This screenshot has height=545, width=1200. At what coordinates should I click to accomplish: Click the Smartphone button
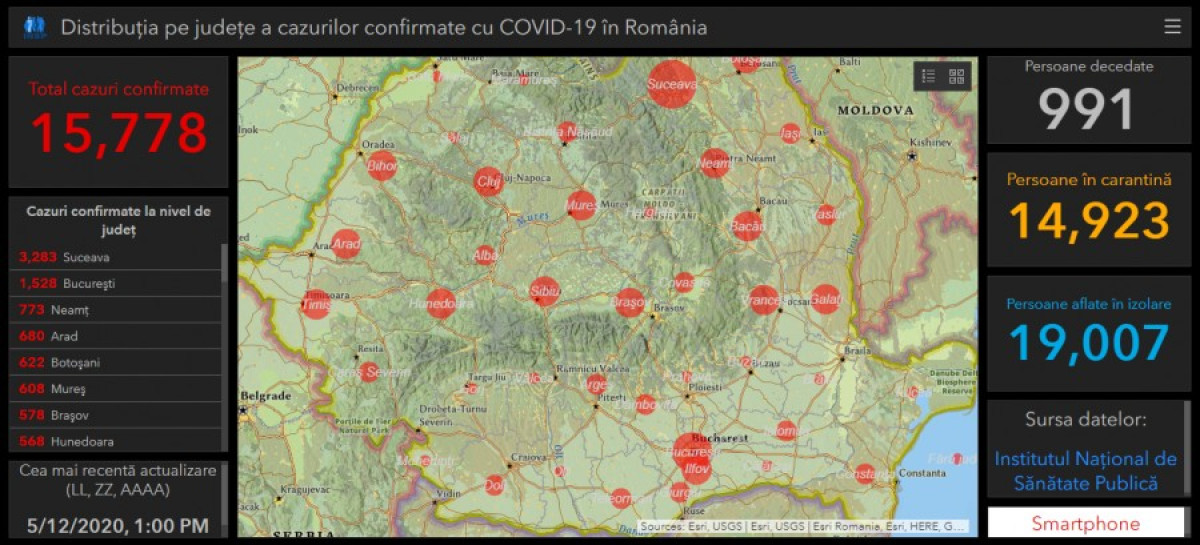pos(1085,523)
